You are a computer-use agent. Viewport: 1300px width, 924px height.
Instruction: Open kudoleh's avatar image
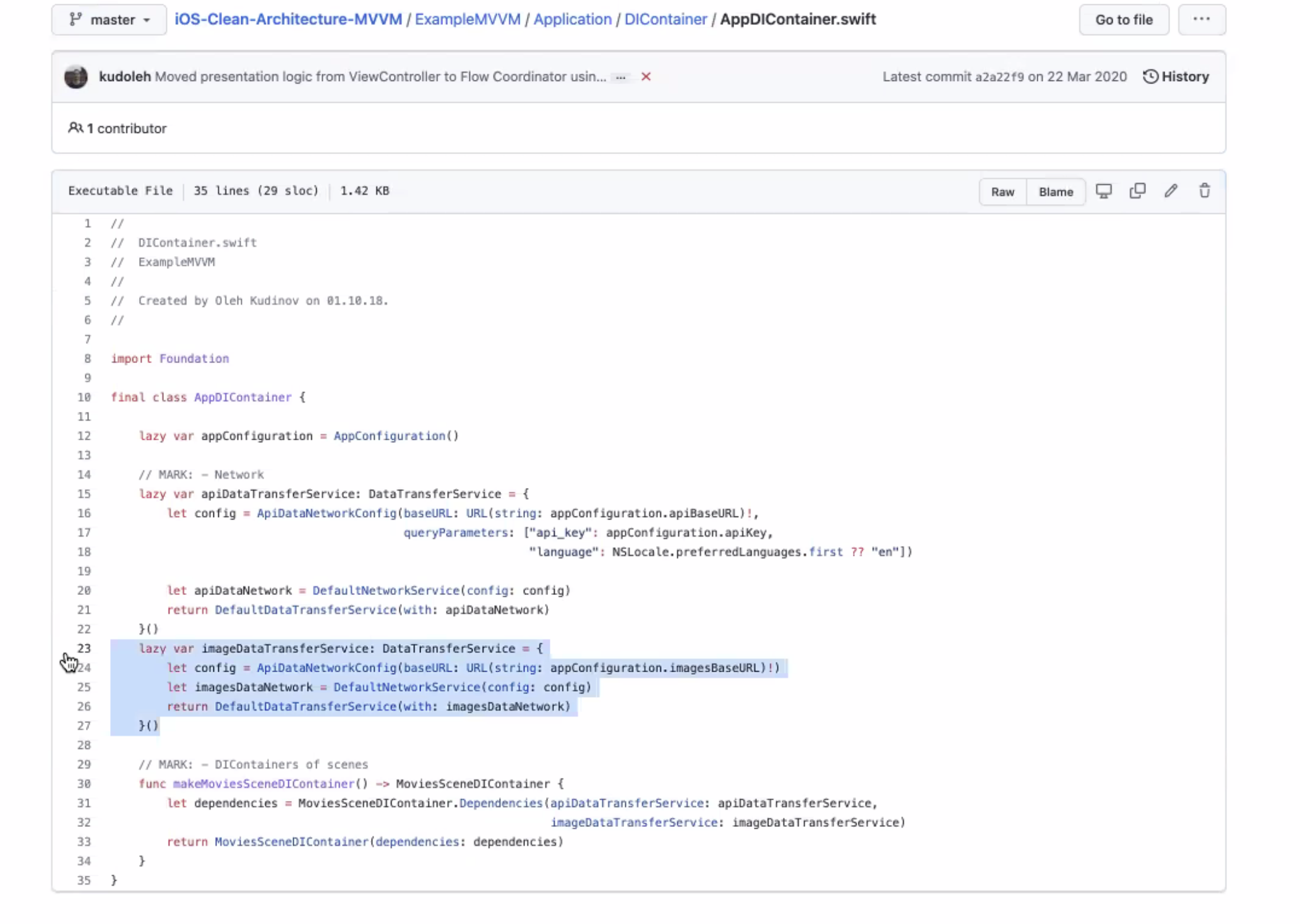(x=76, y=77)
